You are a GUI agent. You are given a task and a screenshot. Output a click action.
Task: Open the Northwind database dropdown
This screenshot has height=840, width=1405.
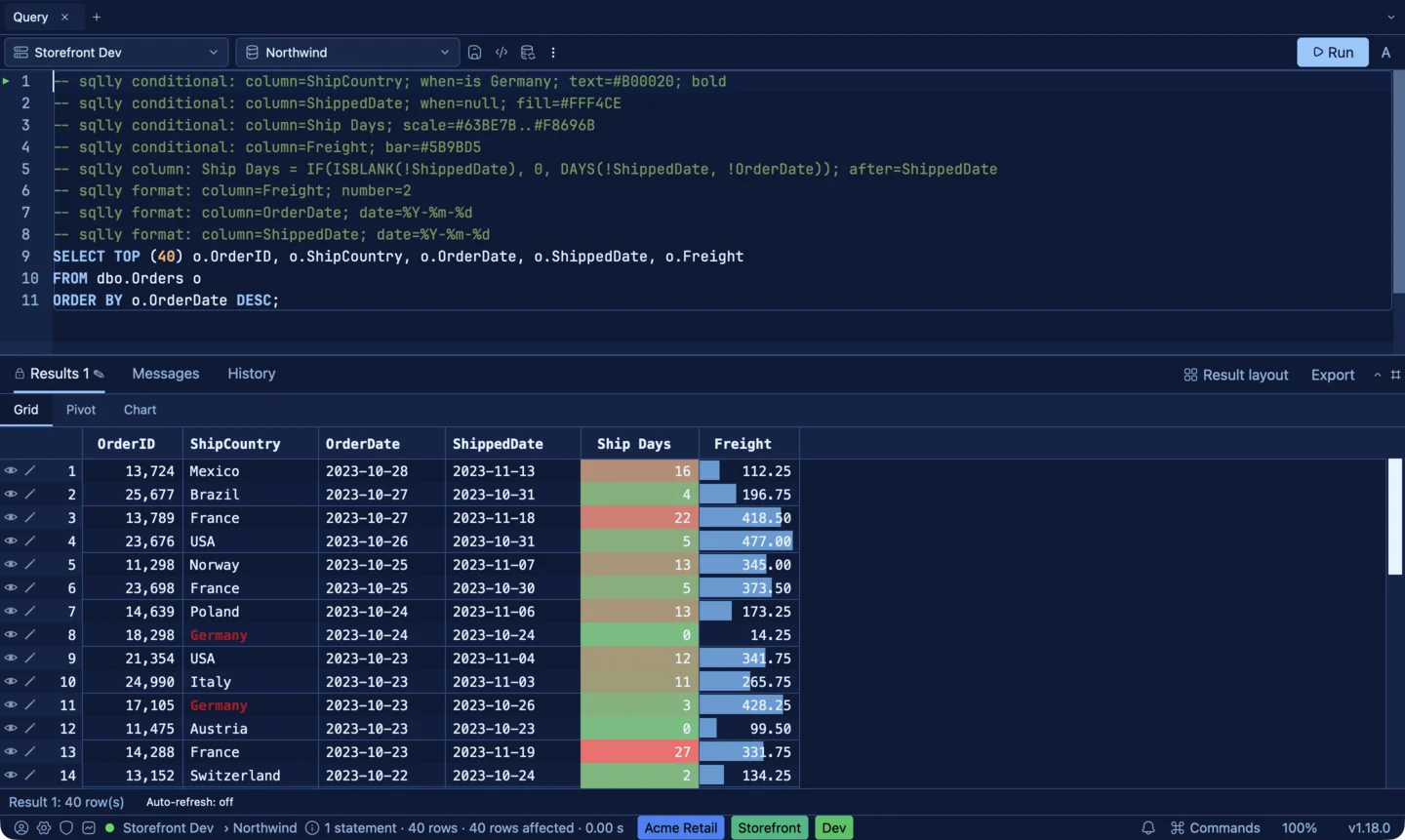pos(347,53)
